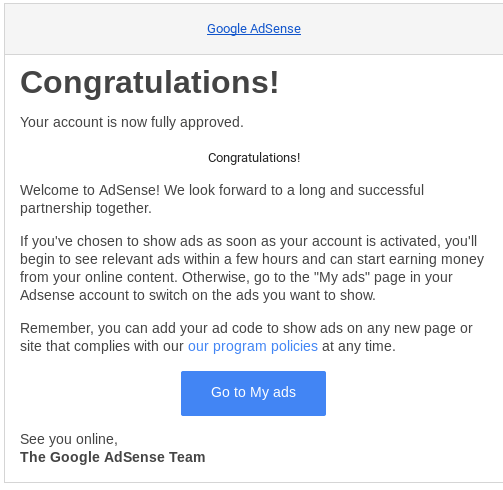The width and height of the screenshot is (503, 490).
Task: Click the 'site that complies with our' text
Action: tap(102, 346)
